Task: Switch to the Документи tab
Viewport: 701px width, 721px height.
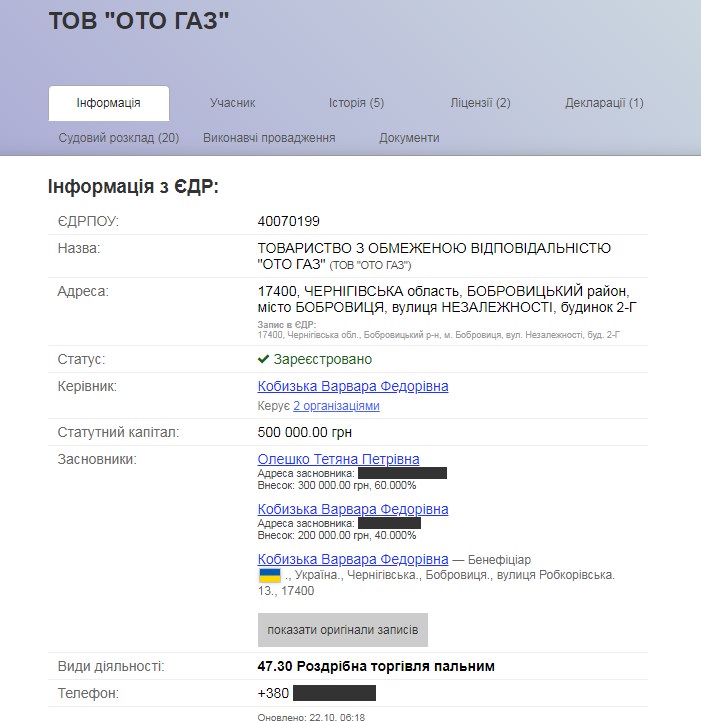Action: point(409,138)
